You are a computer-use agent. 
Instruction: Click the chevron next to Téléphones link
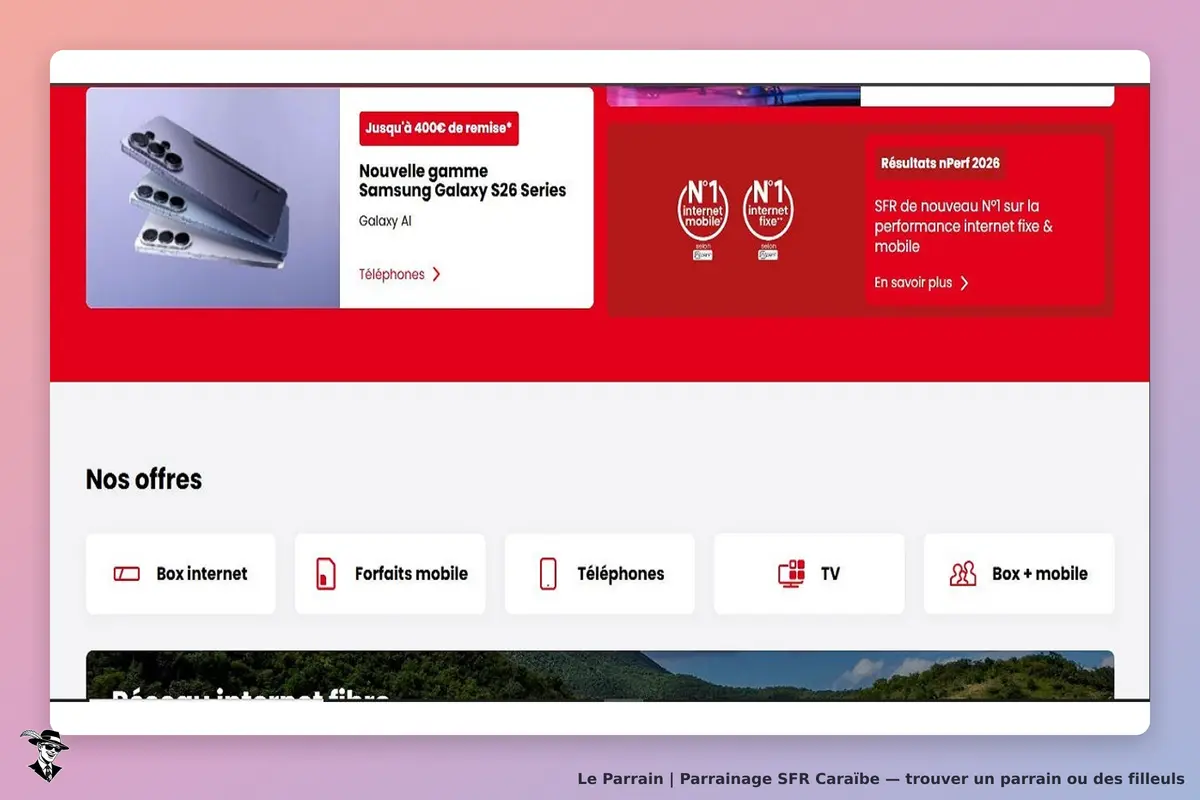pos(436,274)
